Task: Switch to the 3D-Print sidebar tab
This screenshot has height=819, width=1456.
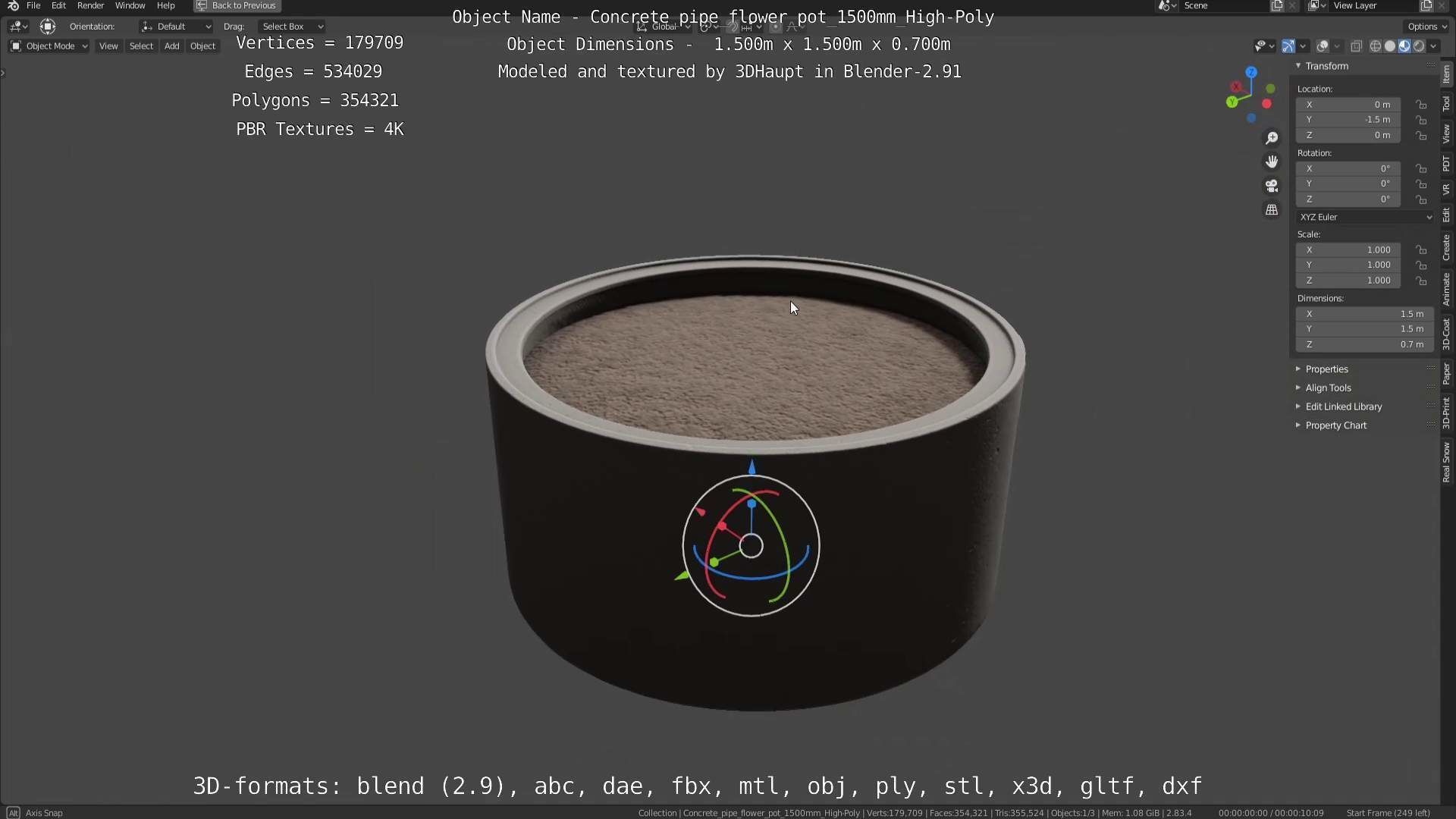Action: click(x=1447, y=413)
